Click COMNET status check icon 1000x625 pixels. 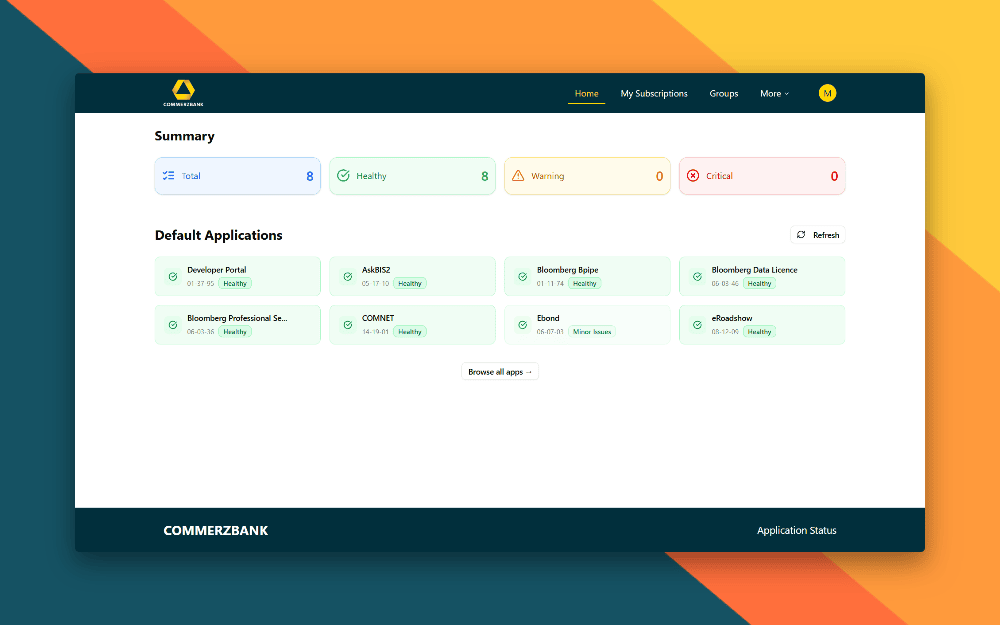pos(348,325)
